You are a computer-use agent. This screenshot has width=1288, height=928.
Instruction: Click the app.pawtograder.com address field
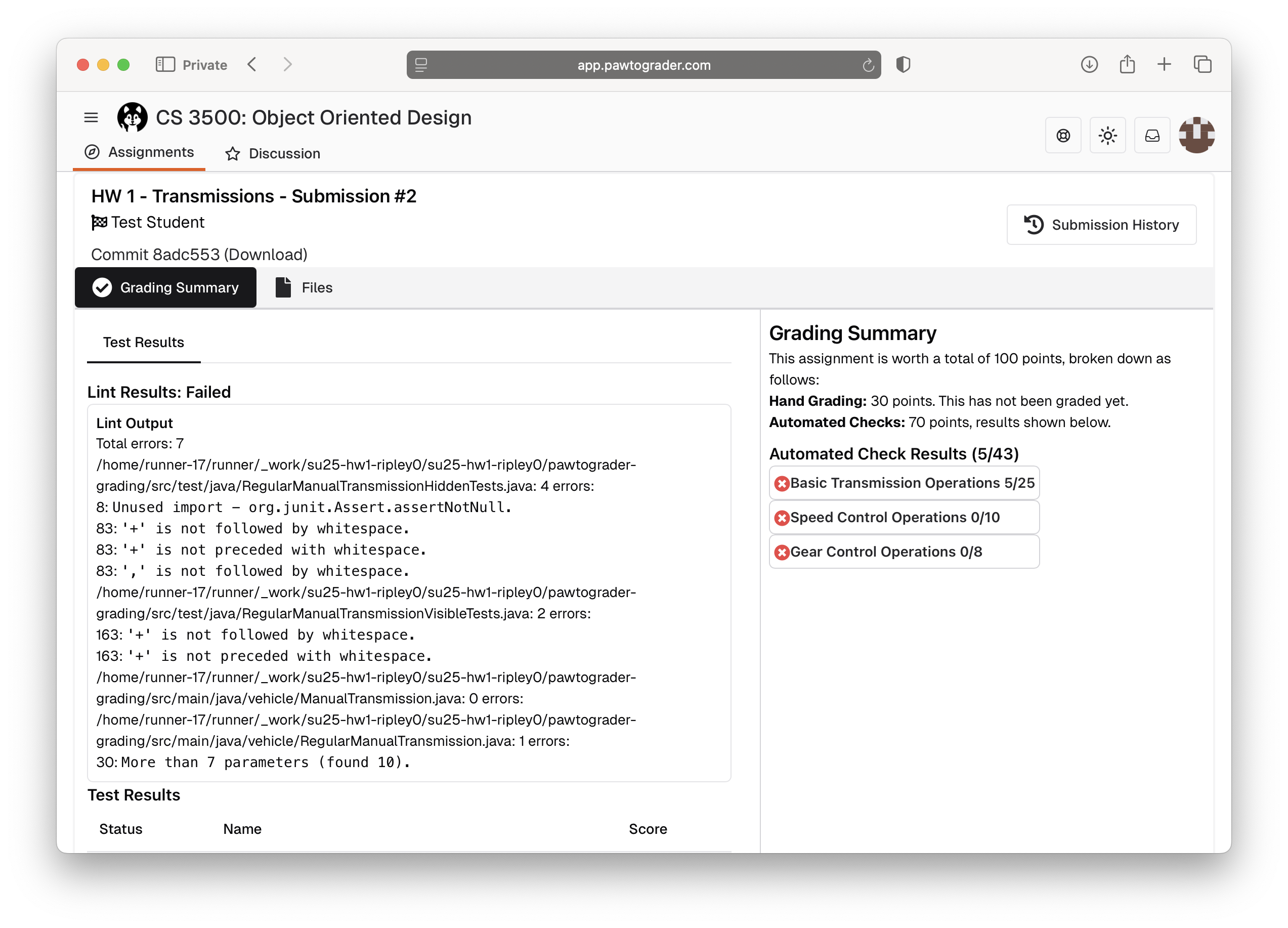(x=643, y=65)
